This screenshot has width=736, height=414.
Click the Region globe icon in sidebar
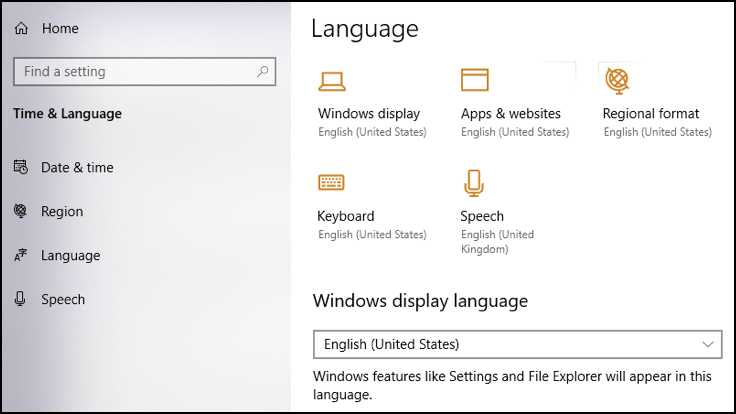21,211
